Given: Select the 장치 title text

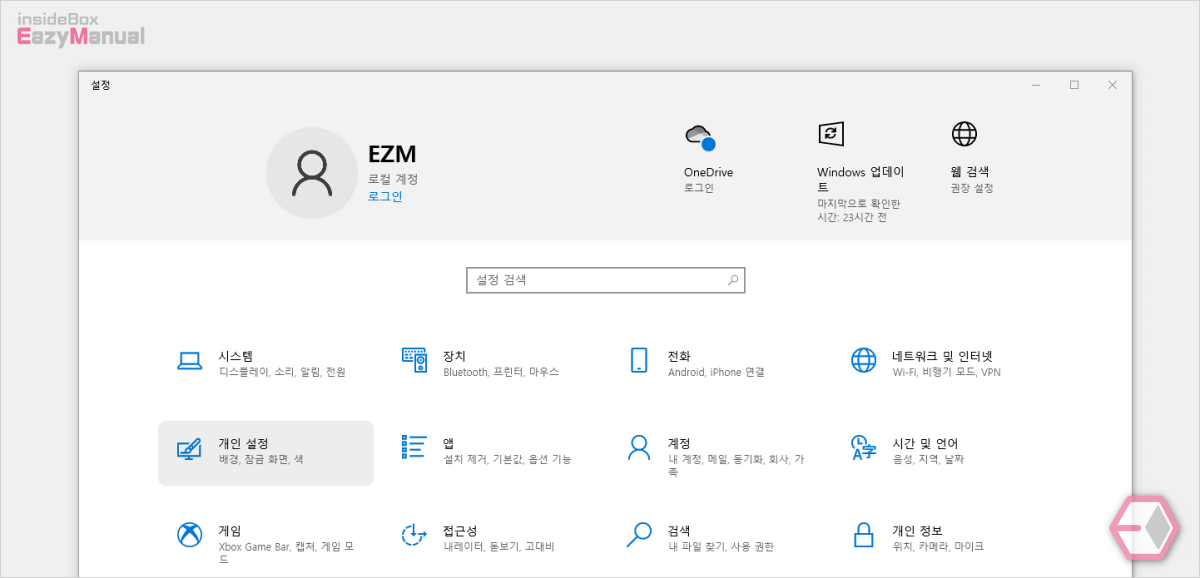Looking at the screenshot, I should [x=454, y=356].
